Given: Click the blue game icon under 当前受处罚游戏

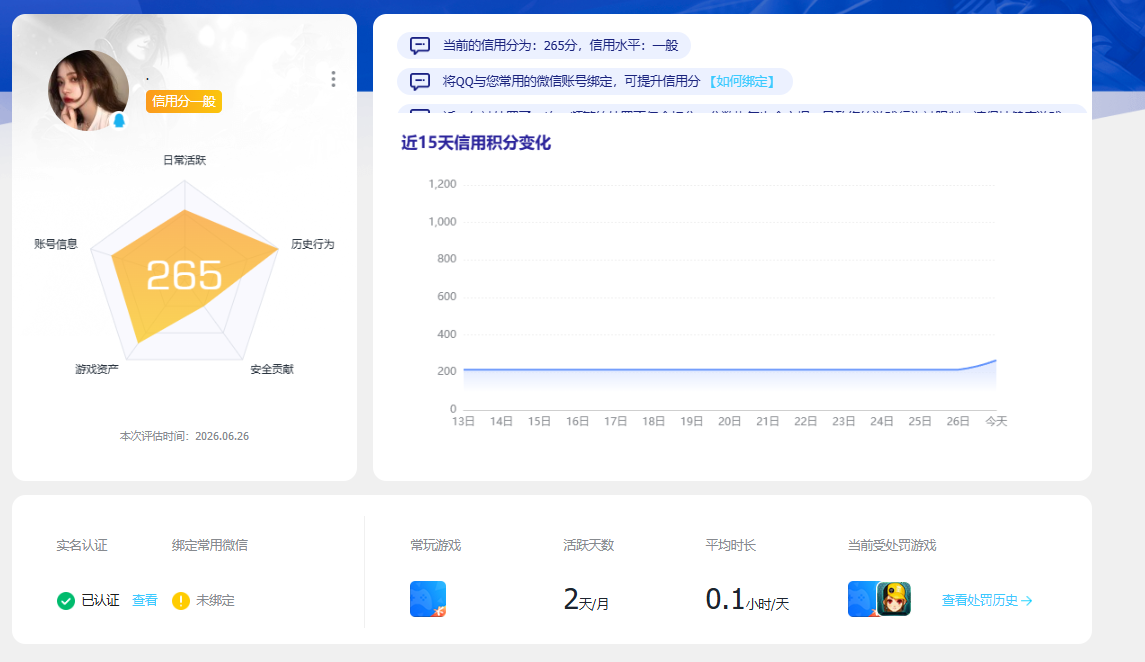Looking at the screenshot, I should pos(862,599).
